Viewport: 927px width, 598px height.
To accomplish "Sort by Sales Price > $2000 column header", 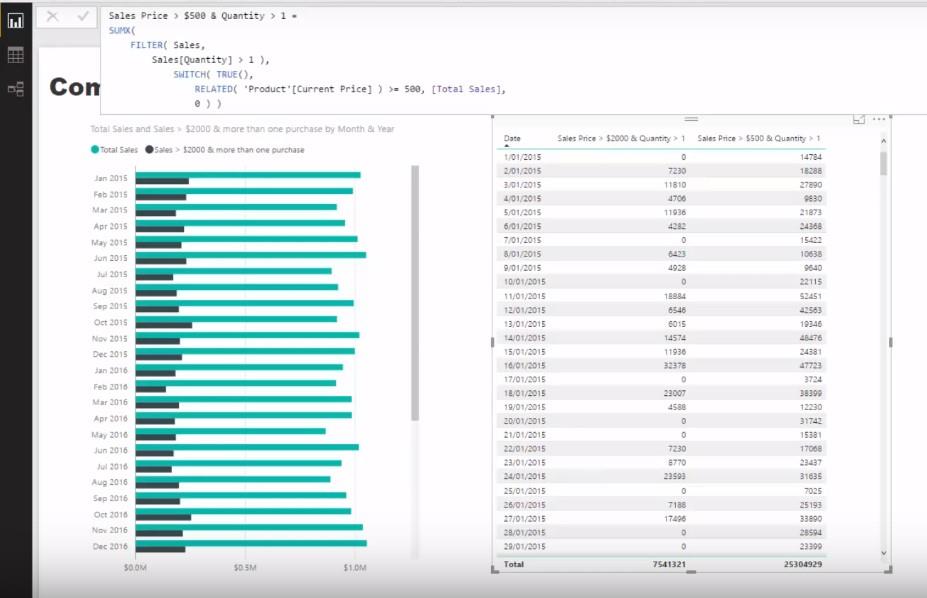I will coord(621,138).
